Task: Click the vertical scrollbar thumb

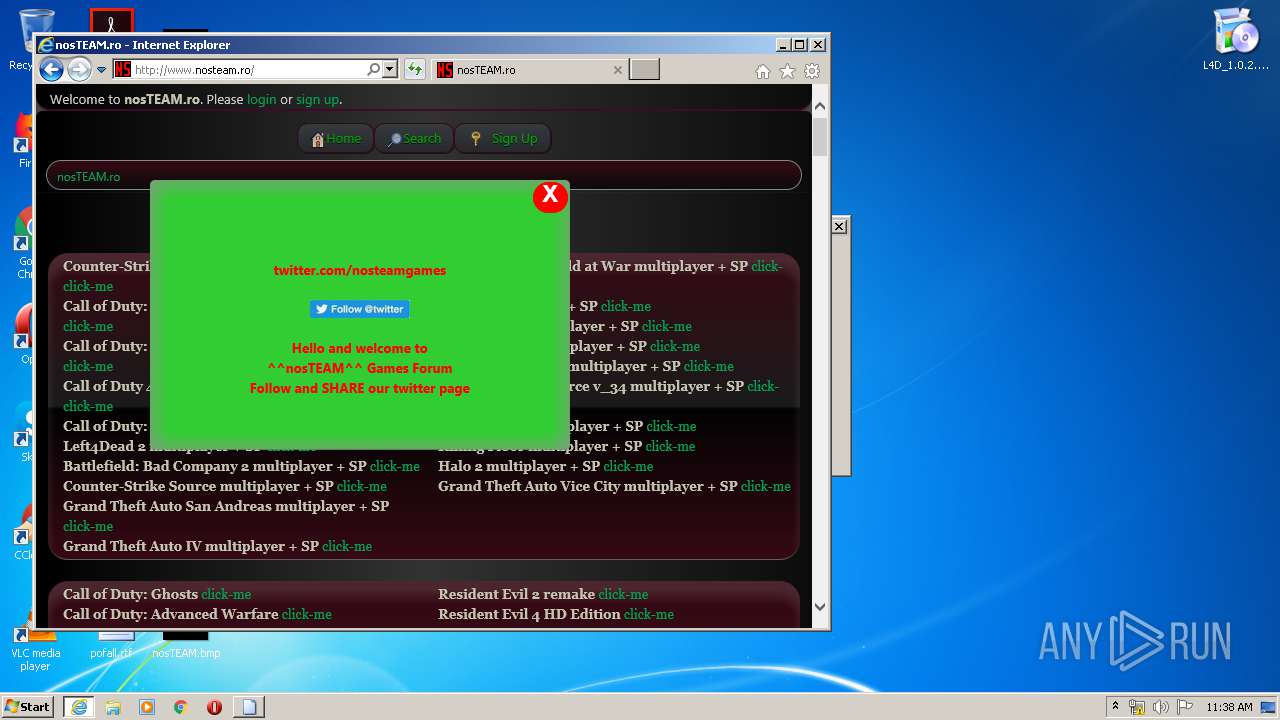Action: coord(820,137)
